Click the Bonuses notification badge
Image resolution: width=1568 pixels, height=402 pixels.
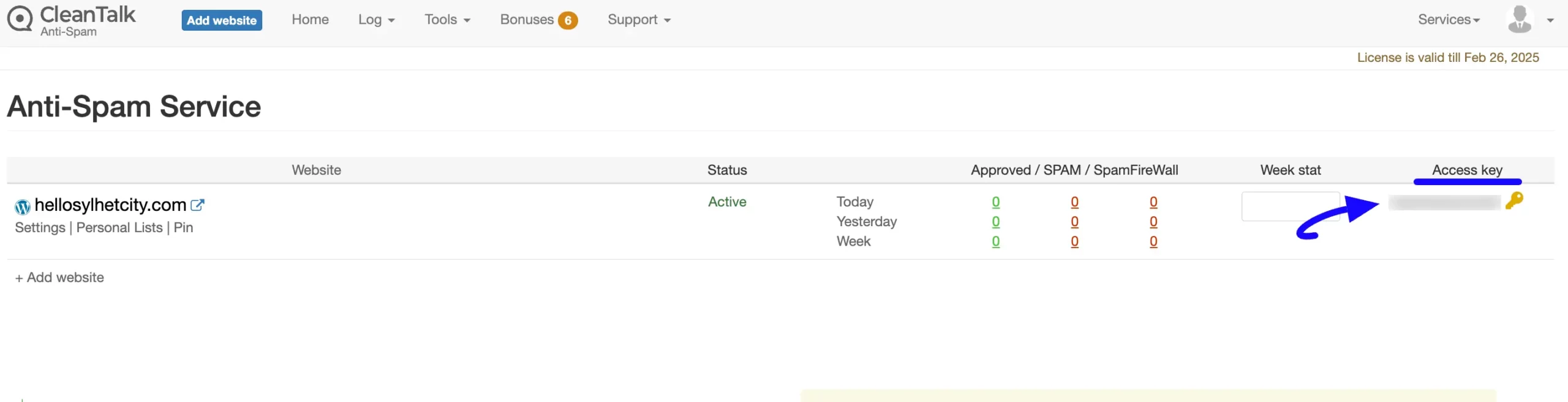click(x=568, y=21)
